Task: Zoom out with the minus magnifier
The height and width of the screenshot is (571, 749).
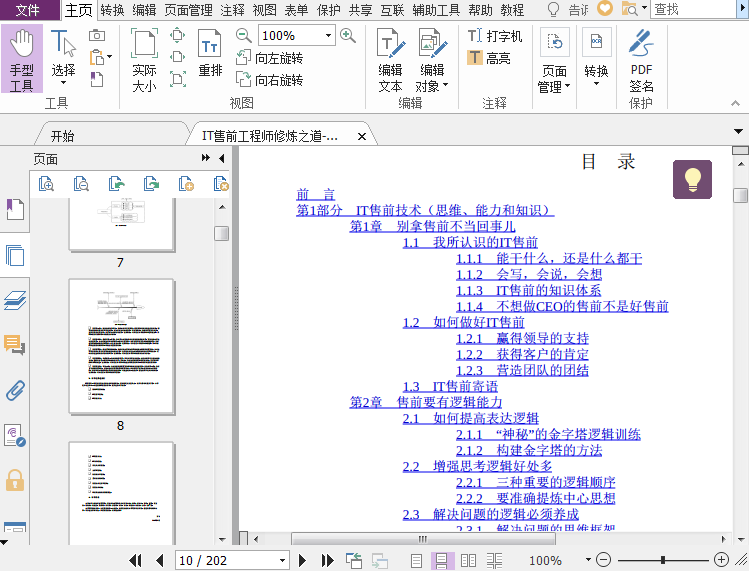Action: pos(244,35)
